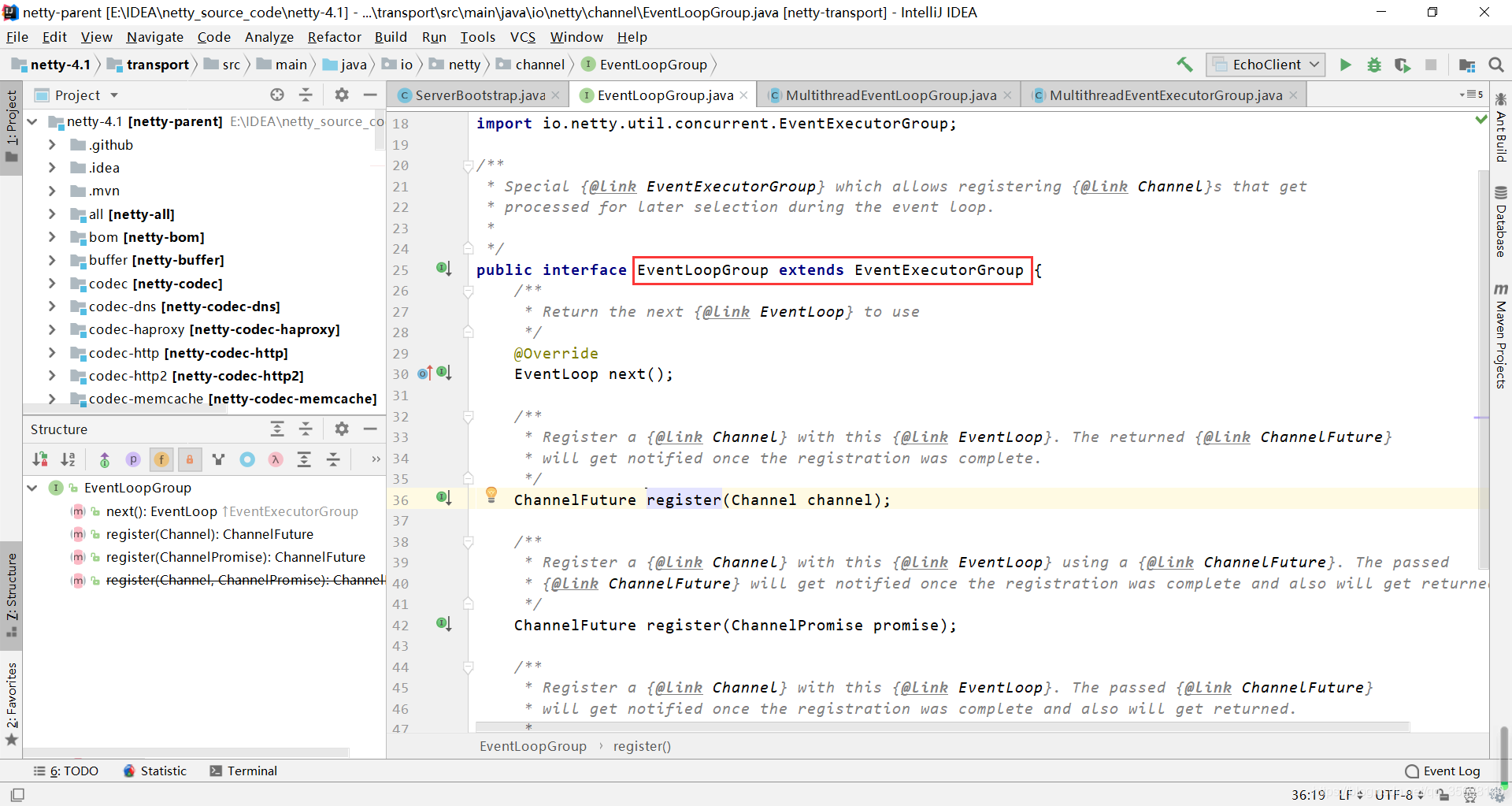Screen dimensions: 1512x806
Task: Click the intention lightbulb on line 36
Action: [491, 495]
